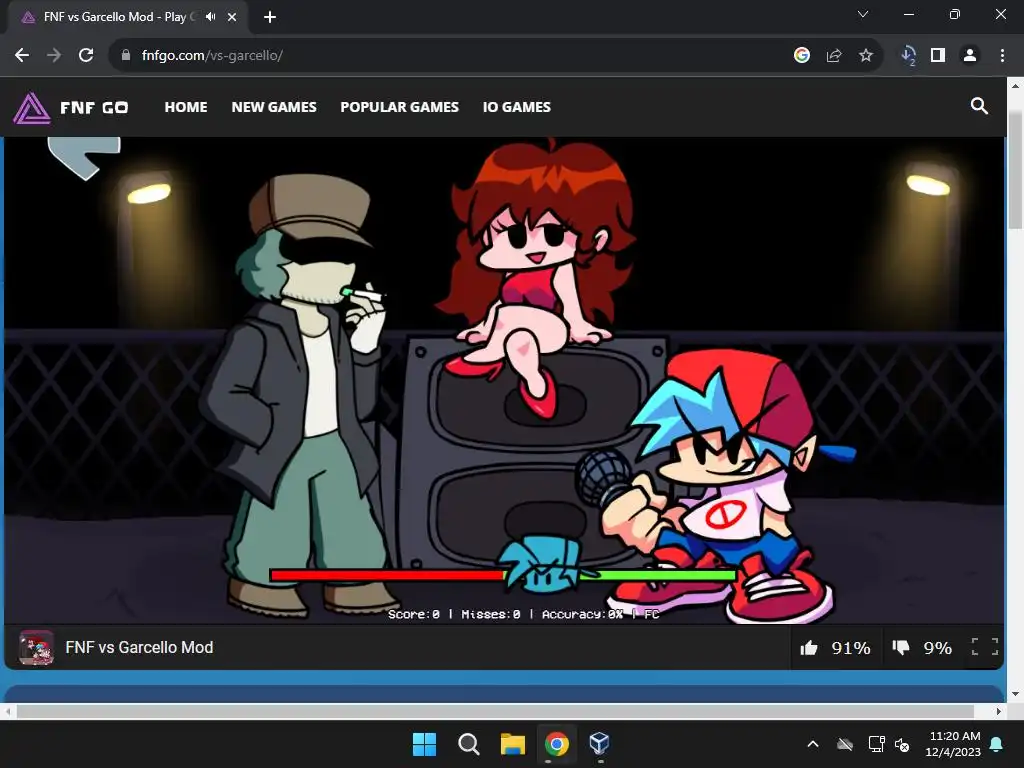
Task: Click the vertical page scrollbar thumb
Action: coord(1015,170)
